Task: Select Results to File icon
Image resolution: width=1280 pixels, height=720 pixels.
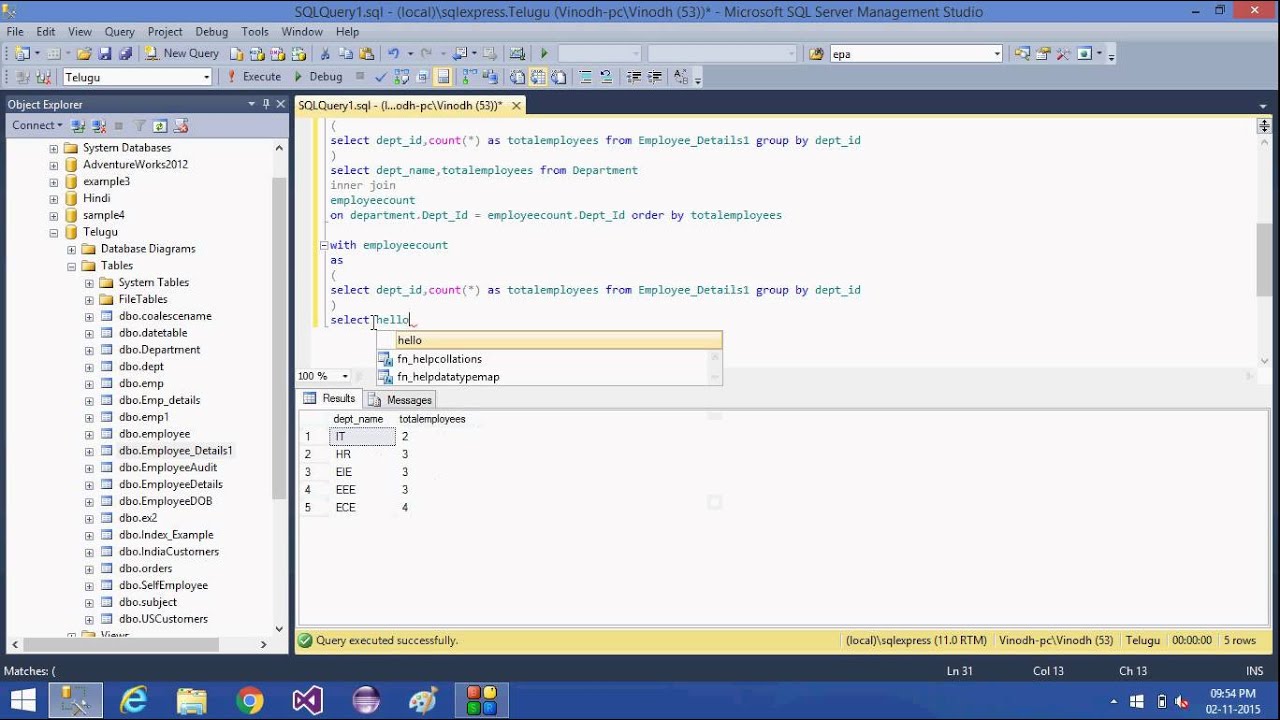Action: (x=558, y=77)
